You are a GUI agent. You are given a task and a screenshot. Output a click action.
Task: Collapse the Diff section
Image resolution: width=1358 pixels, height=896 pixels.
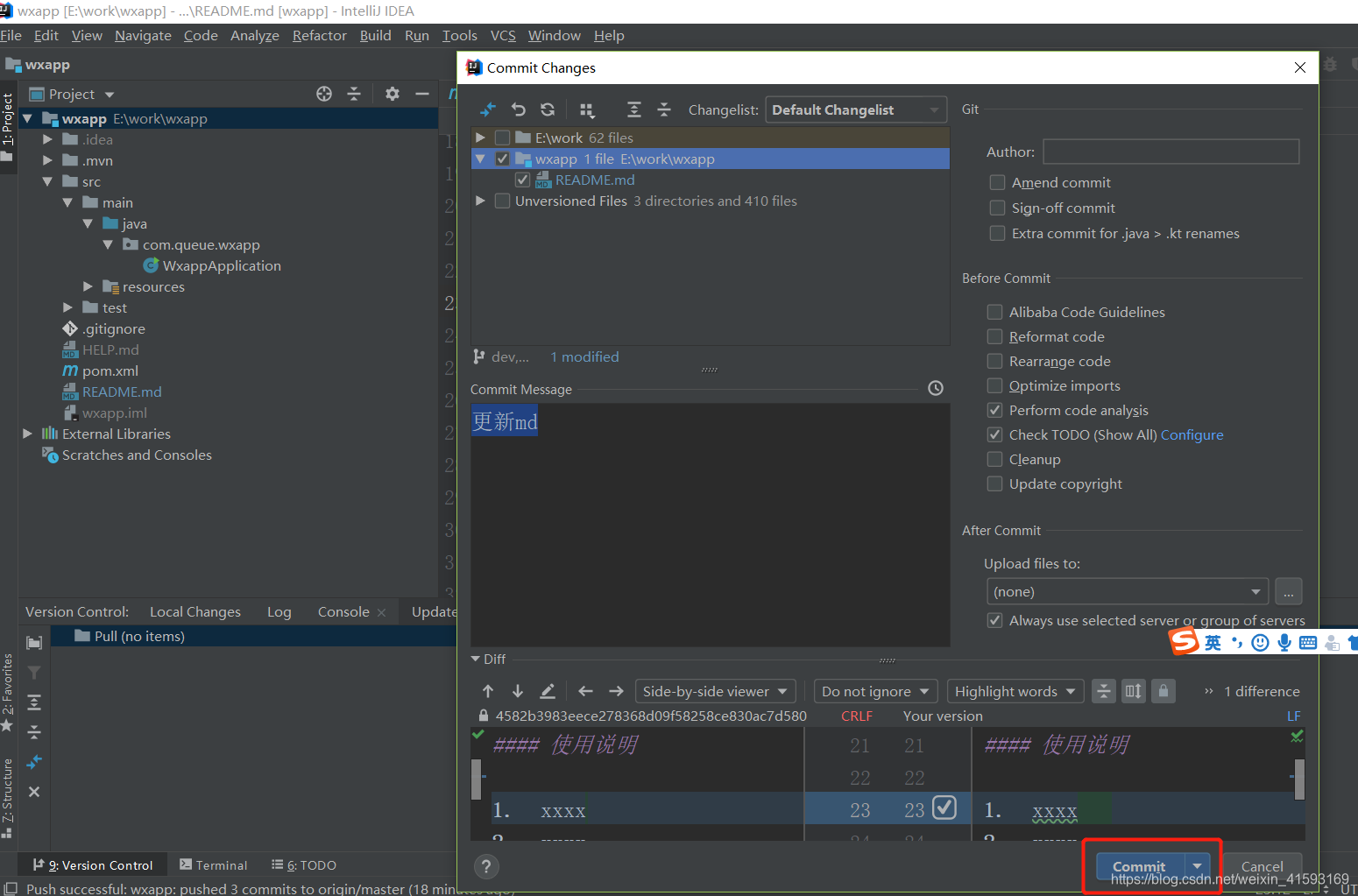click(476, 659)
